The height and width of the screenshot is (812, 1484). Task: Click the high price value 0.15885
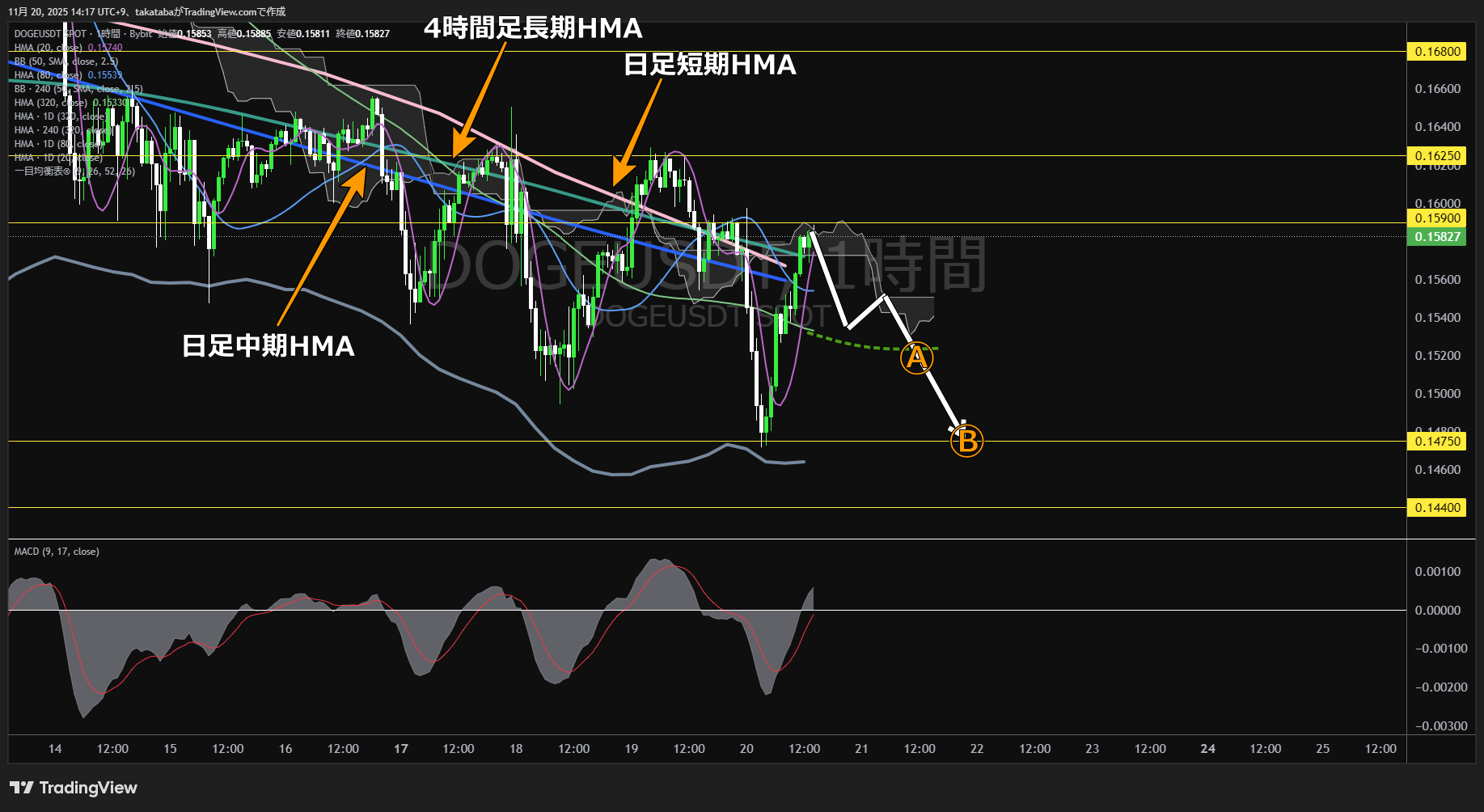pyautogui.click(x=253, y=34)
